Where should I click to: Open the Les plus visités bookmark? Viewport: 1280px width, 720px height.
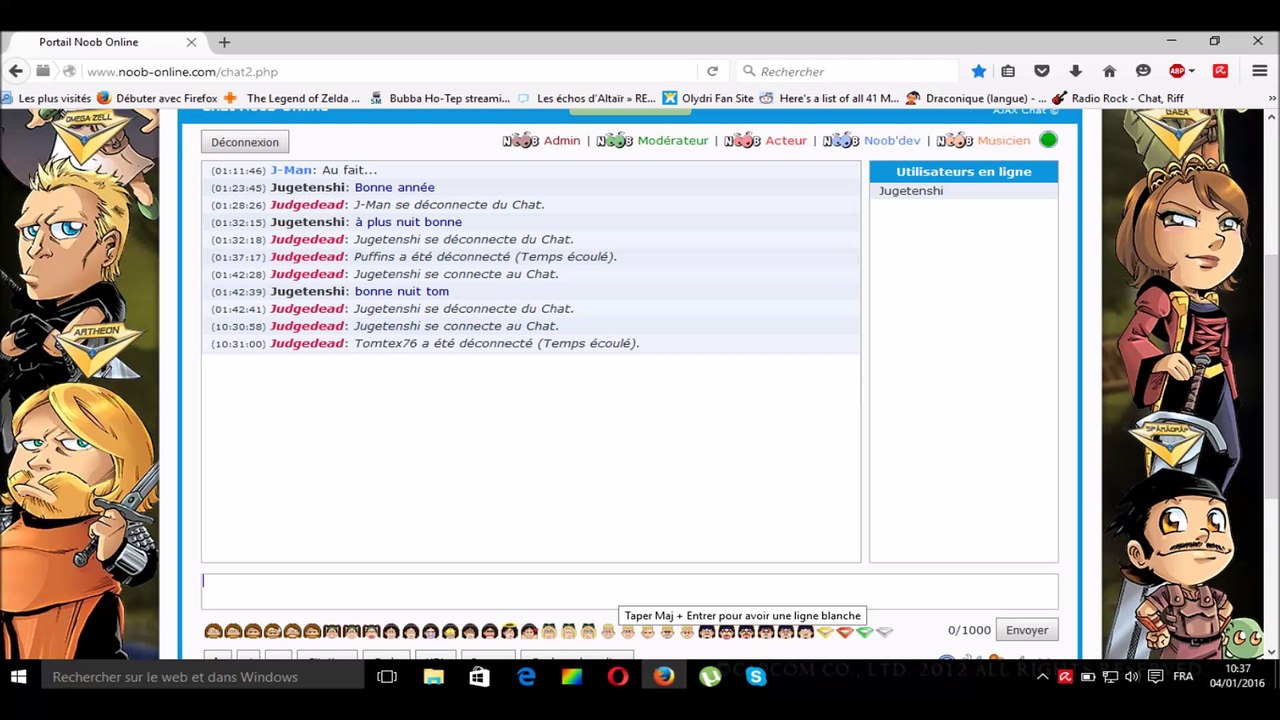pyautogui.click(x=46, y=98)
